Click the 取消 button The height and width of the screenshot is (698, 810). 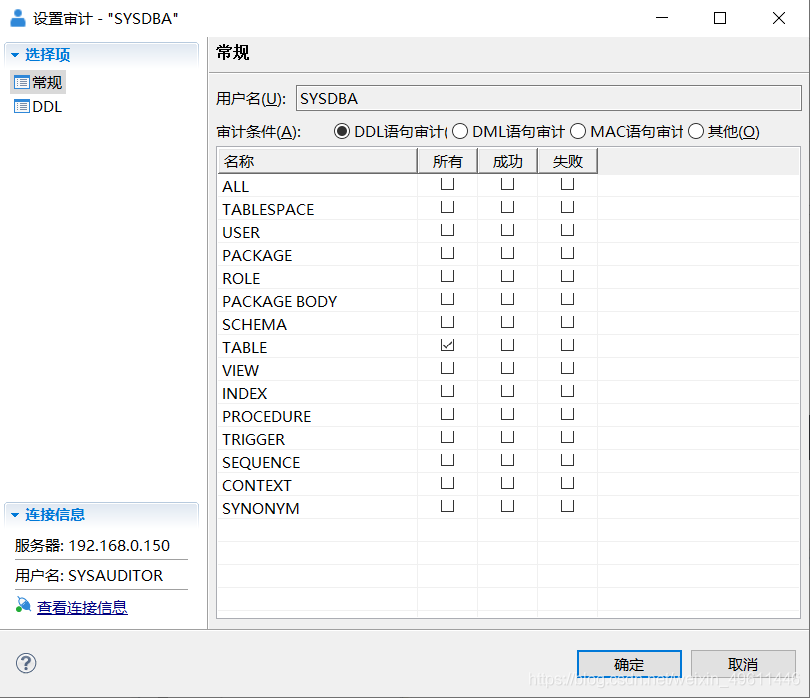[x=743, y=664]
